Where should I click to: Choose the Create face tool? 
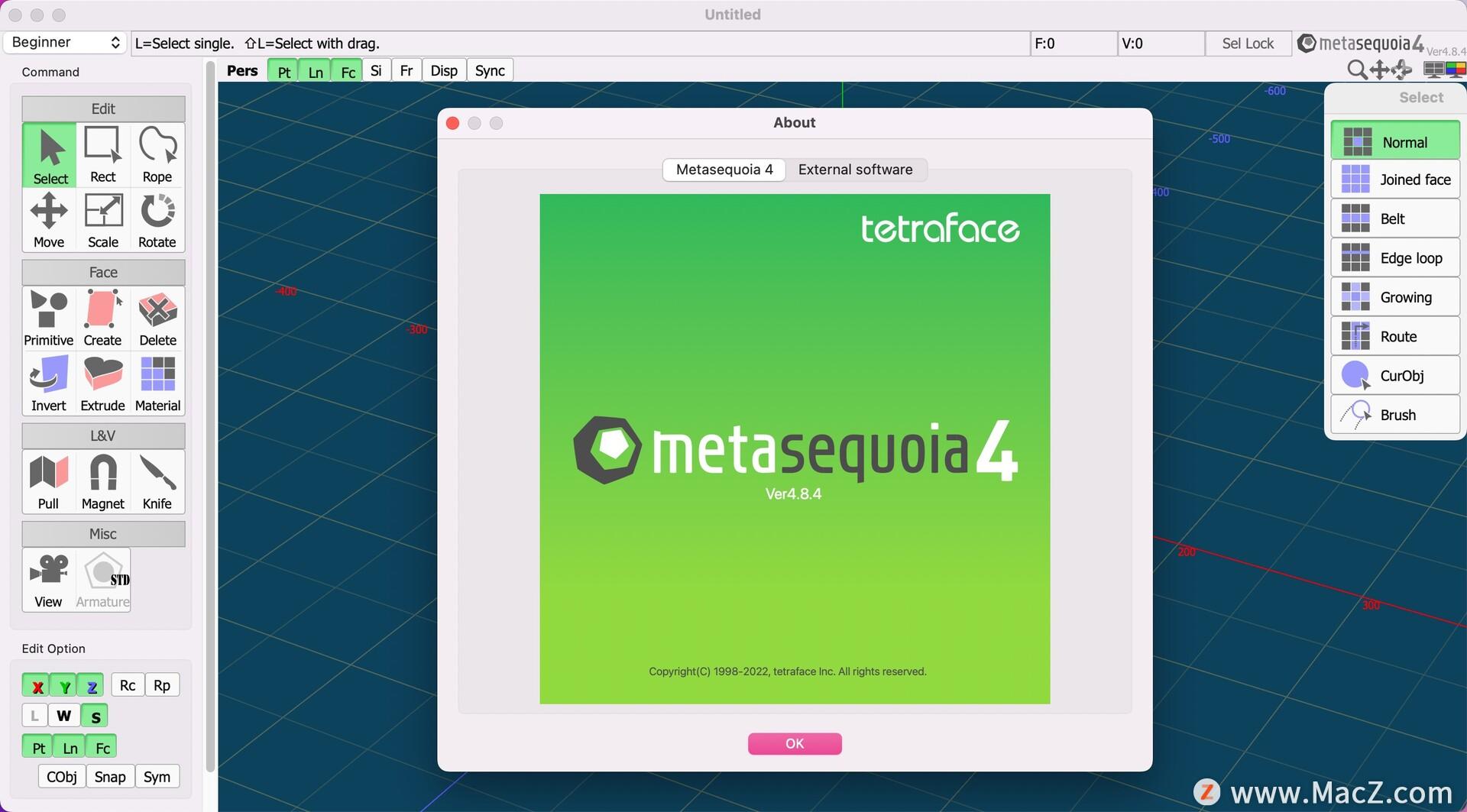[103, 319]
